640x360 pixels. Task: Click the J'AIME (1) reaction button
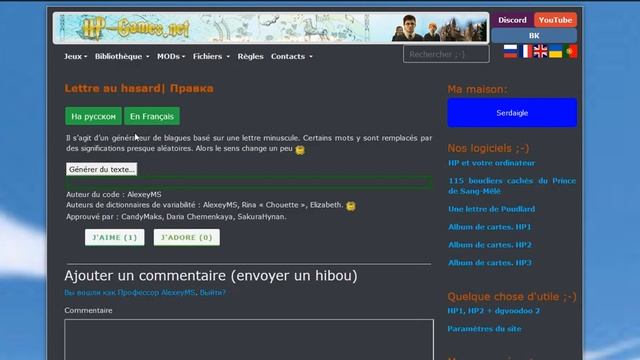tap(115, 238)
